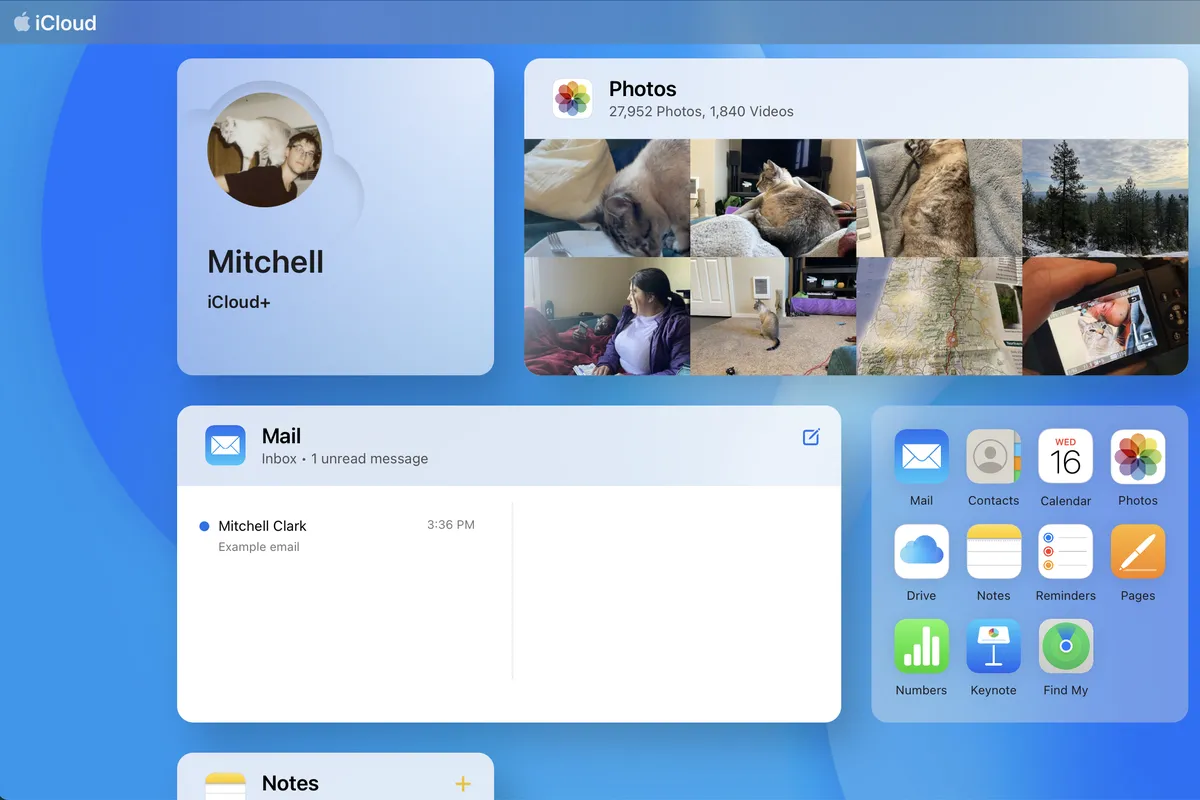
Task: Open the Photos app icon in grid
Action: [1137, 457]
